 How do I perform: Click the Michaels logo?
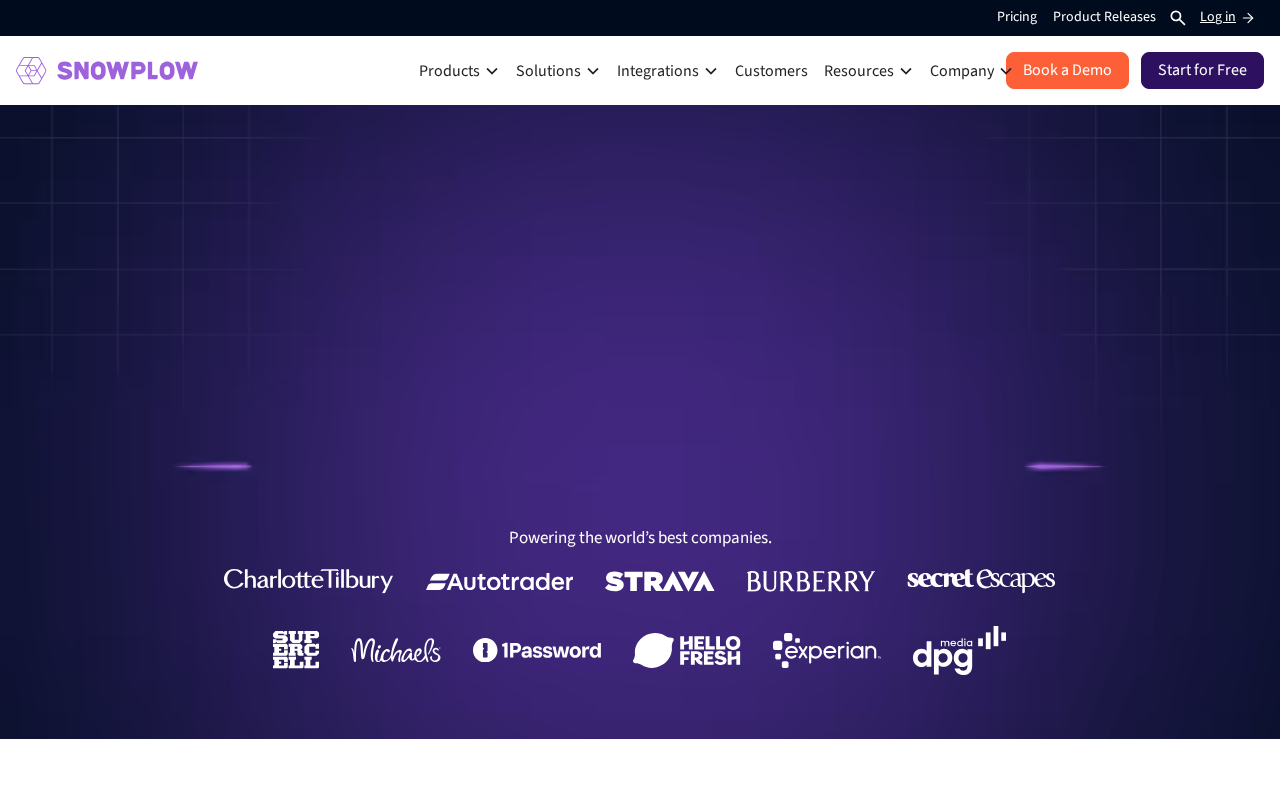(x=396, y=650)
